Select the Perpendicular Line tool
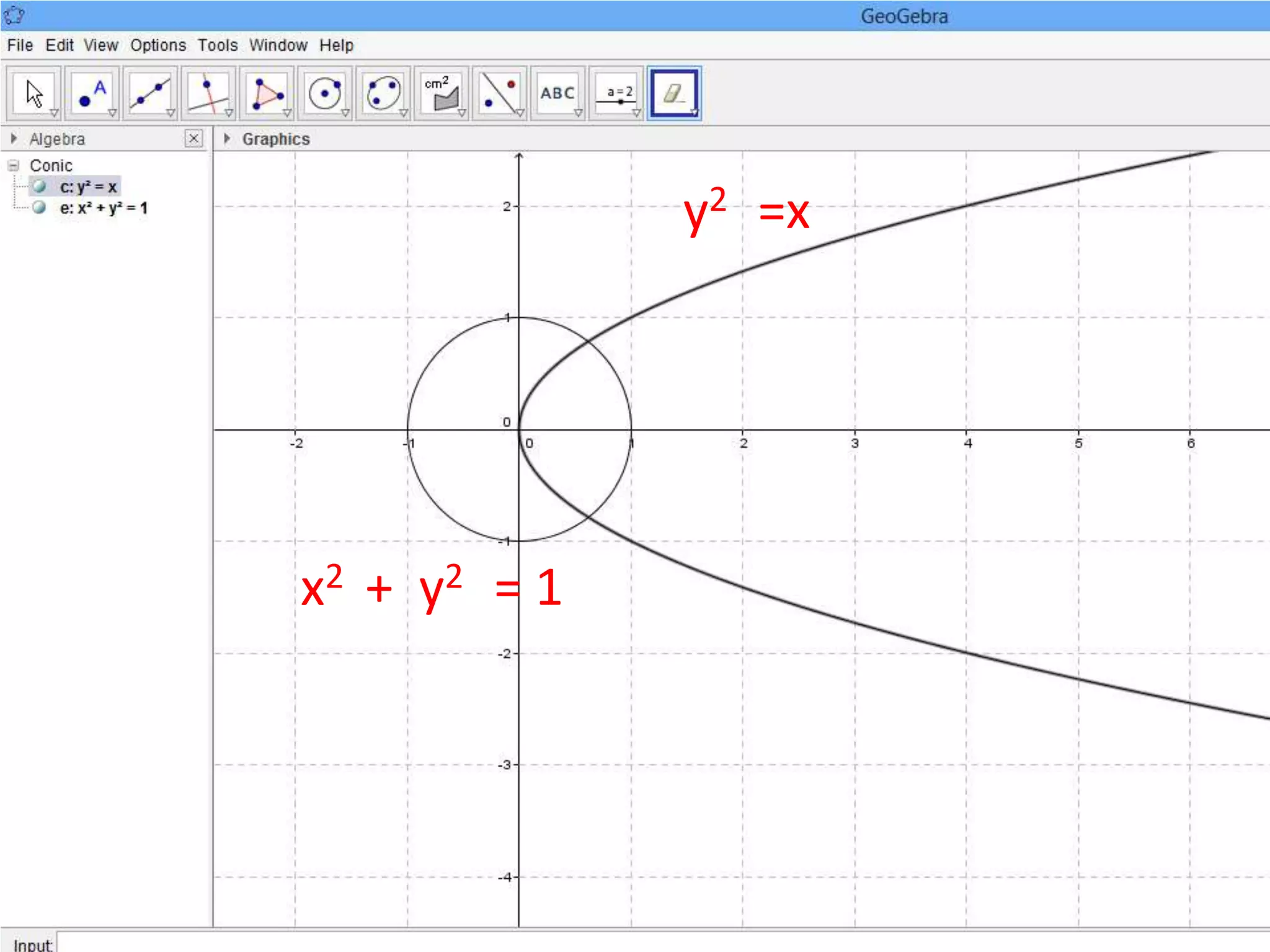Viewport: 1270px width, 952px height. point(208,93)
